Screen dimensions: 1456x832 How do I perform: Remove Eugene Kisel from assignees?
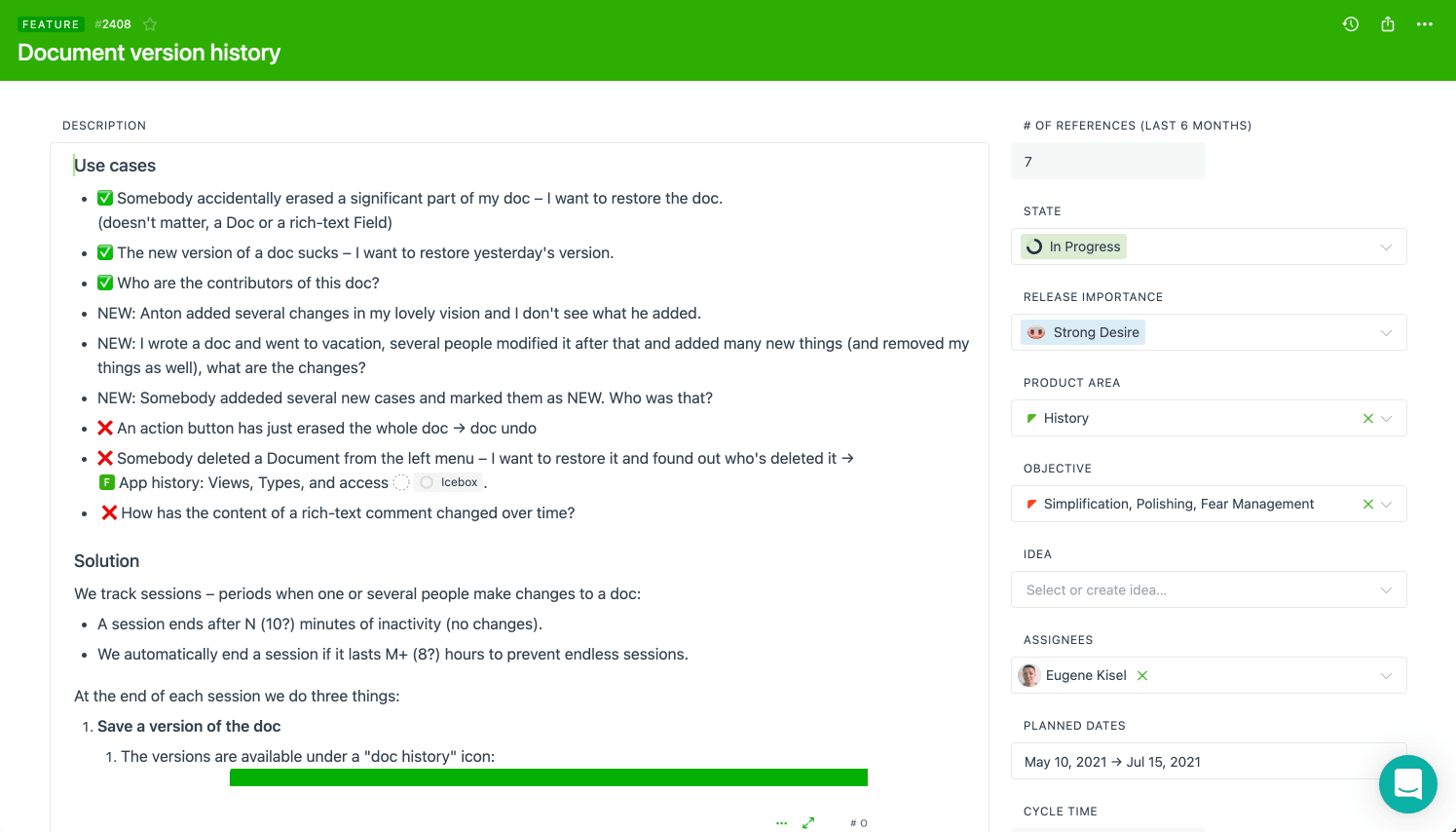pyautogui.click(x=1142, y=676)
